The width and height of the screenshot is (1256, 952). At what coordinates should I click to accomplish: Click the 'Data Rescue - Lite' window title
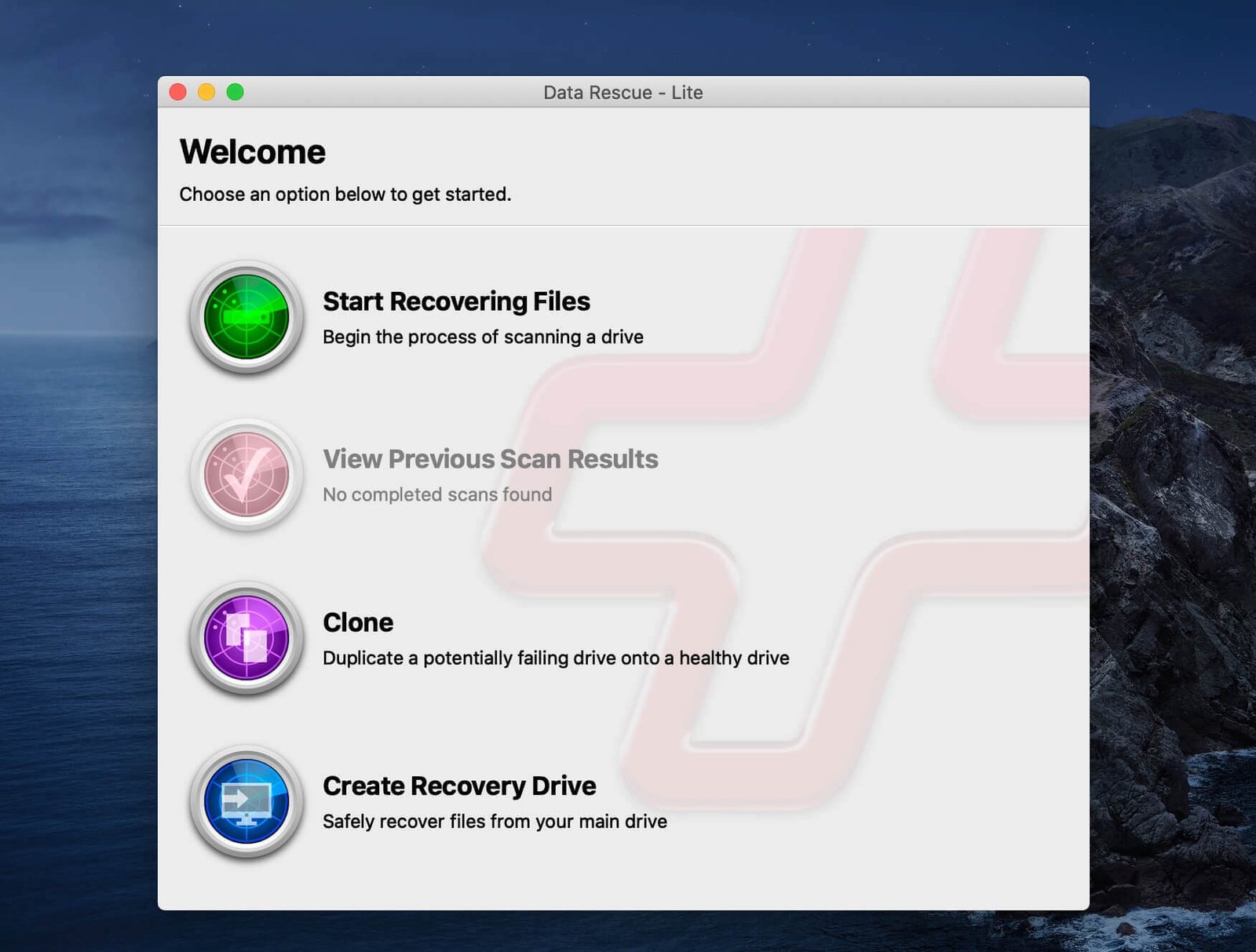[x=623, y=93]
